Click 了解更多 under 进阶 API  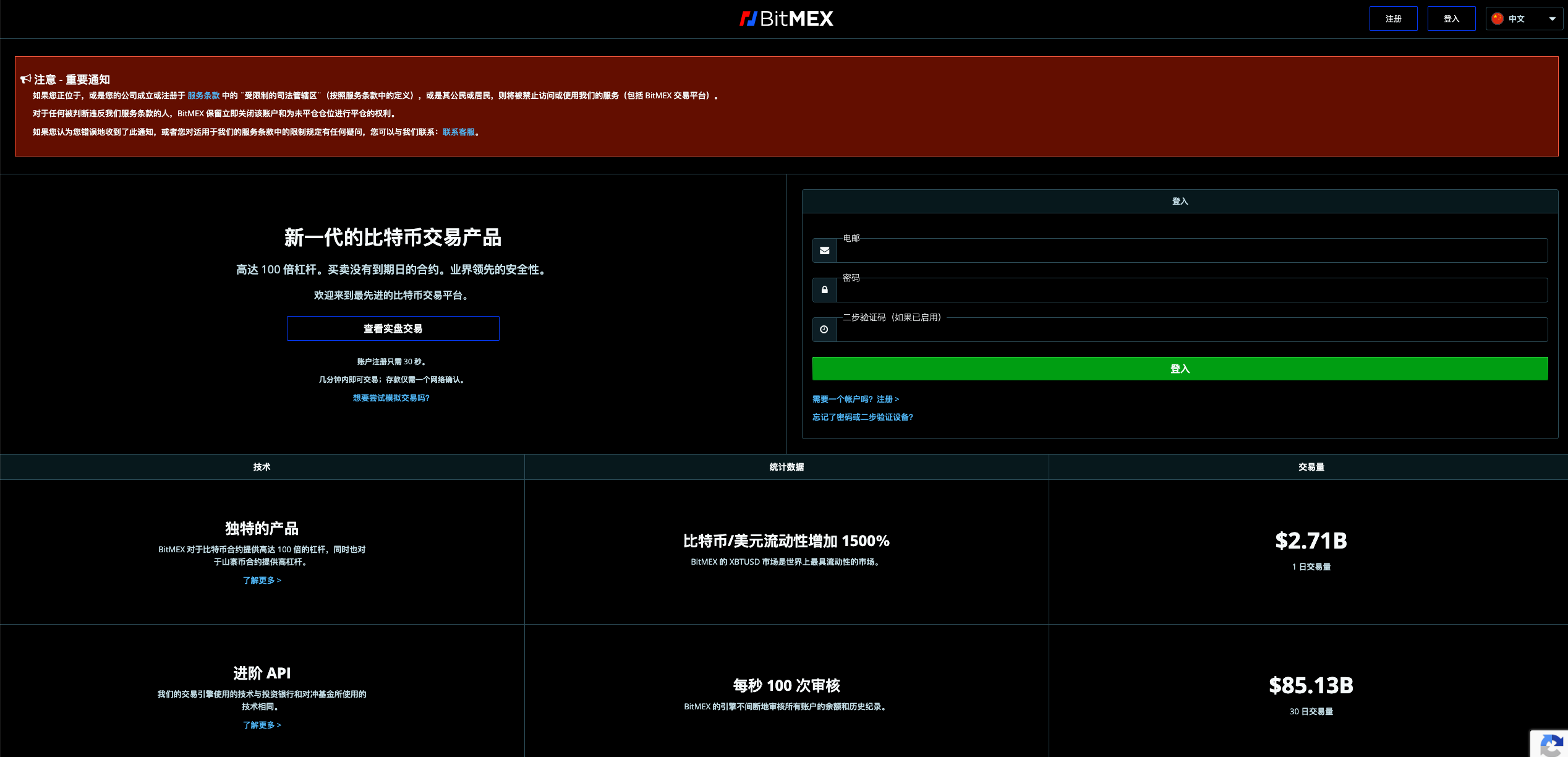pyautogui.click(x=262, y=725)
